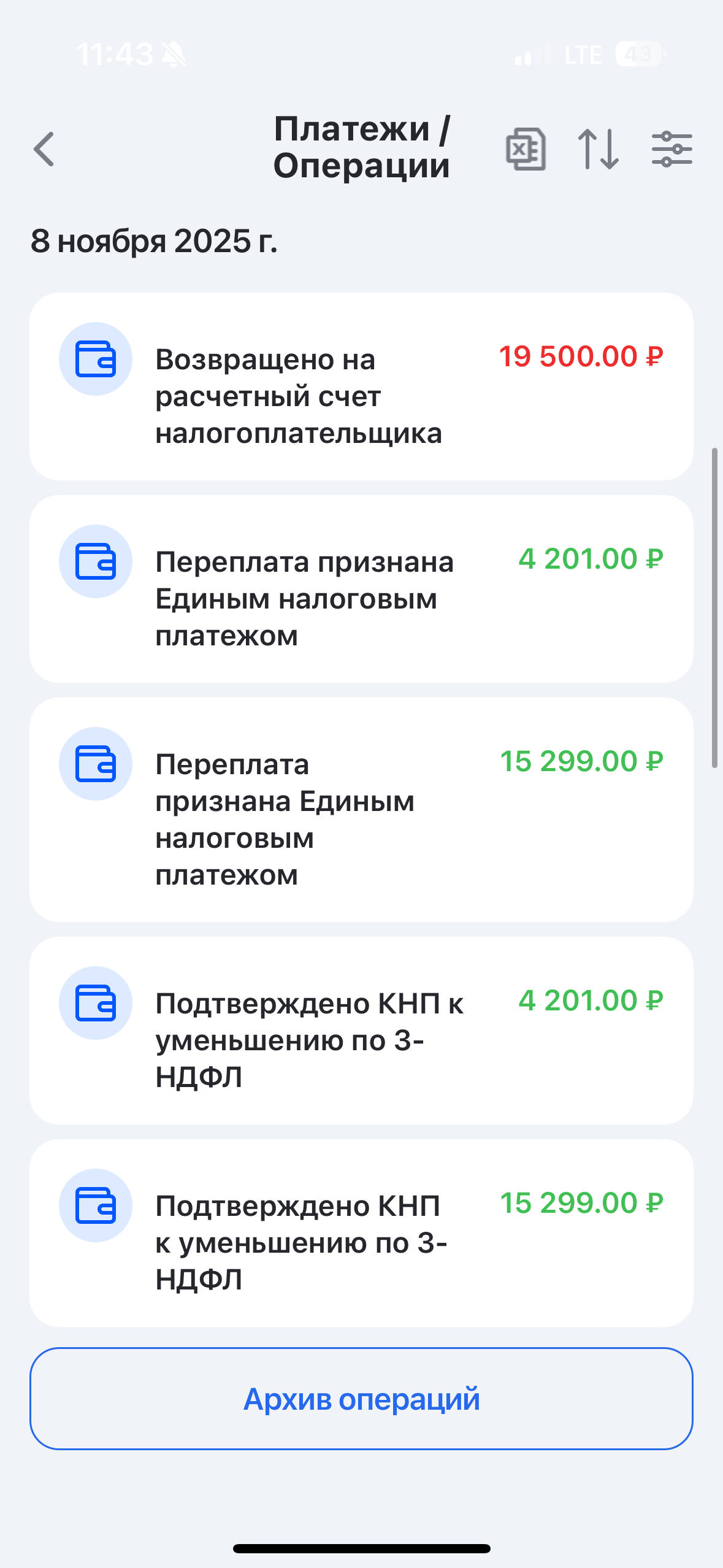The height and width of the screenshot is (1568, 723).
Task: Tap wallet icon of КНП 4 201.00 entry
Action: point(96,1003)
